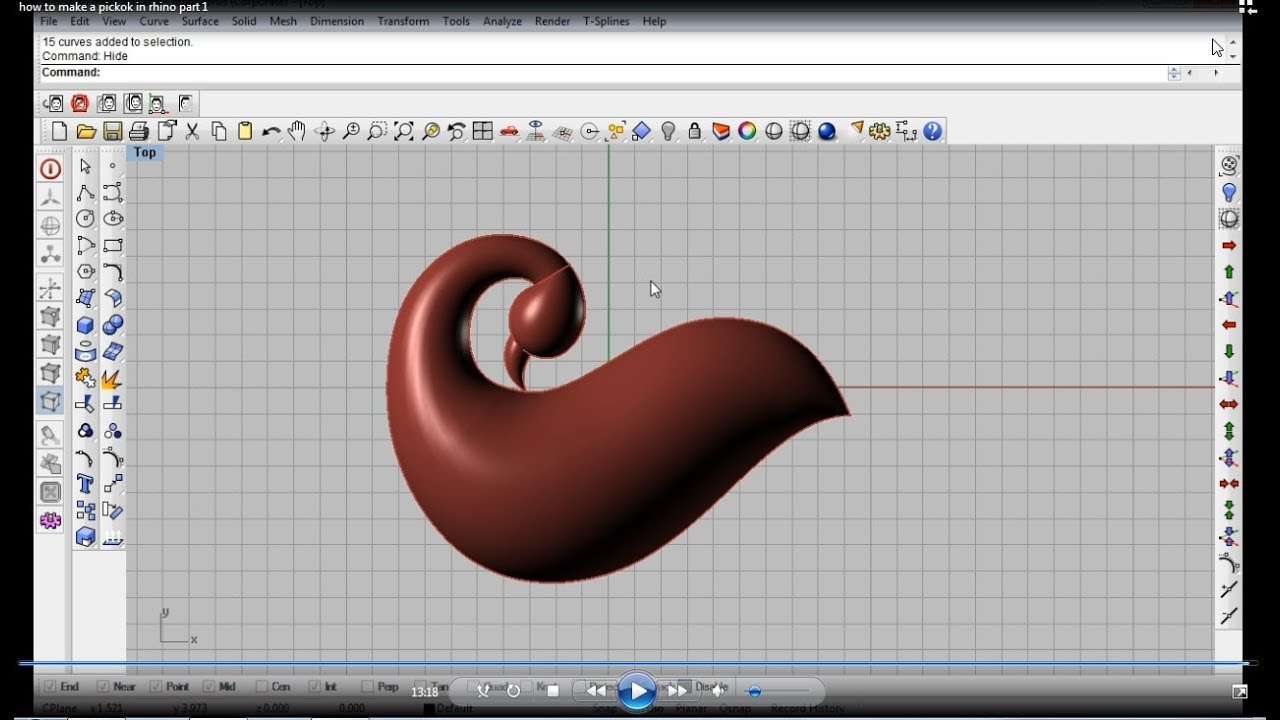The height and width of the screenshot is (720, 1280).
Task: Skip forward in the video player
Action: [x=678, y=690]
